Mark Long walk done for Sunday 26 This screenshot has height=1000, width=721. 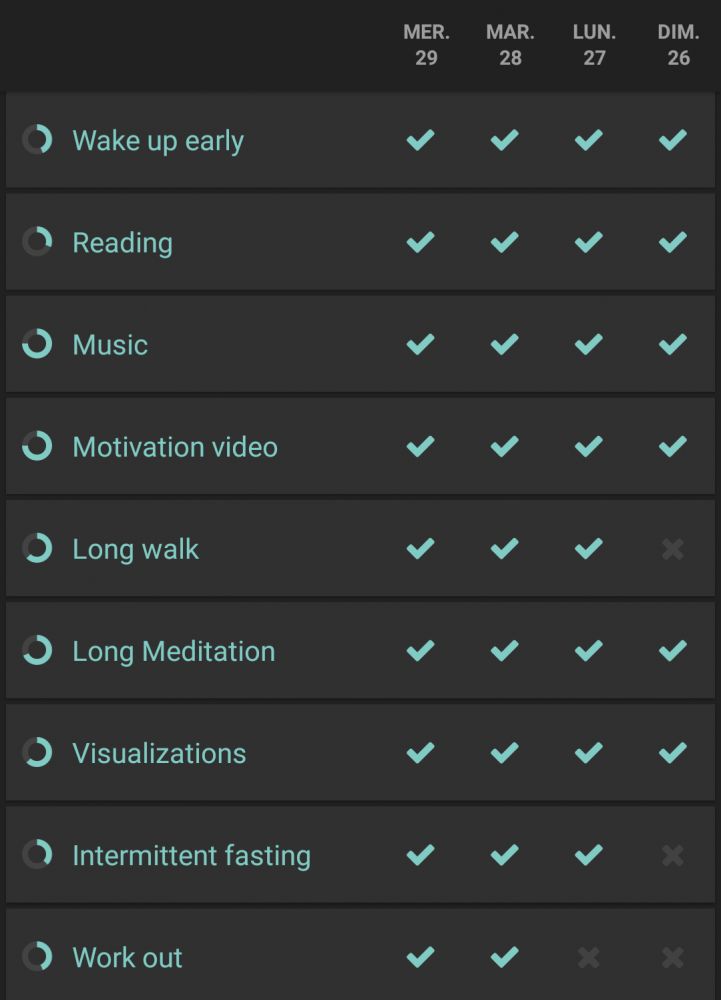point(673,548)
